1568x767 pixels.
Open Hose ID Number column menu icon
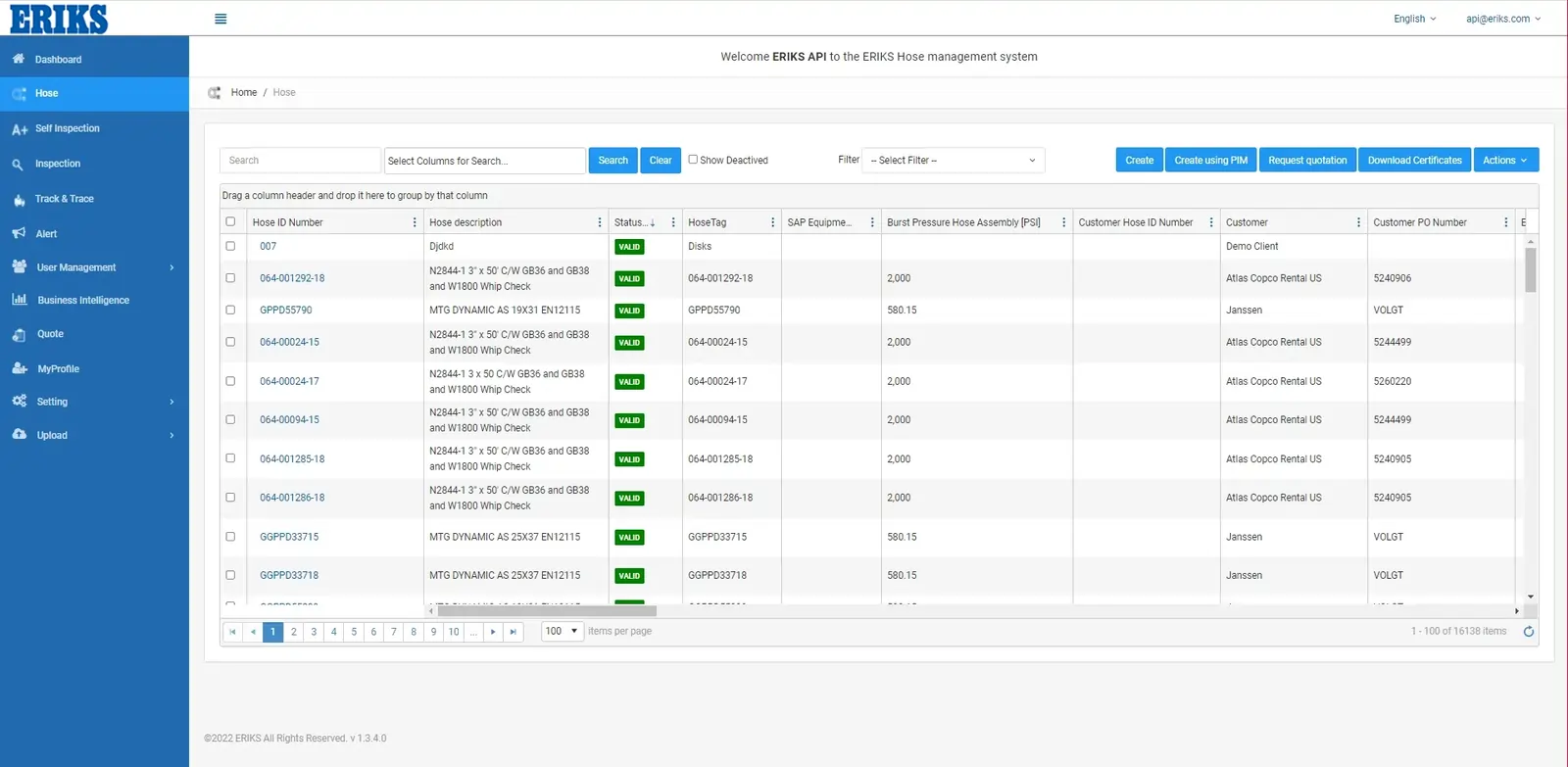[x=415, y=222]
